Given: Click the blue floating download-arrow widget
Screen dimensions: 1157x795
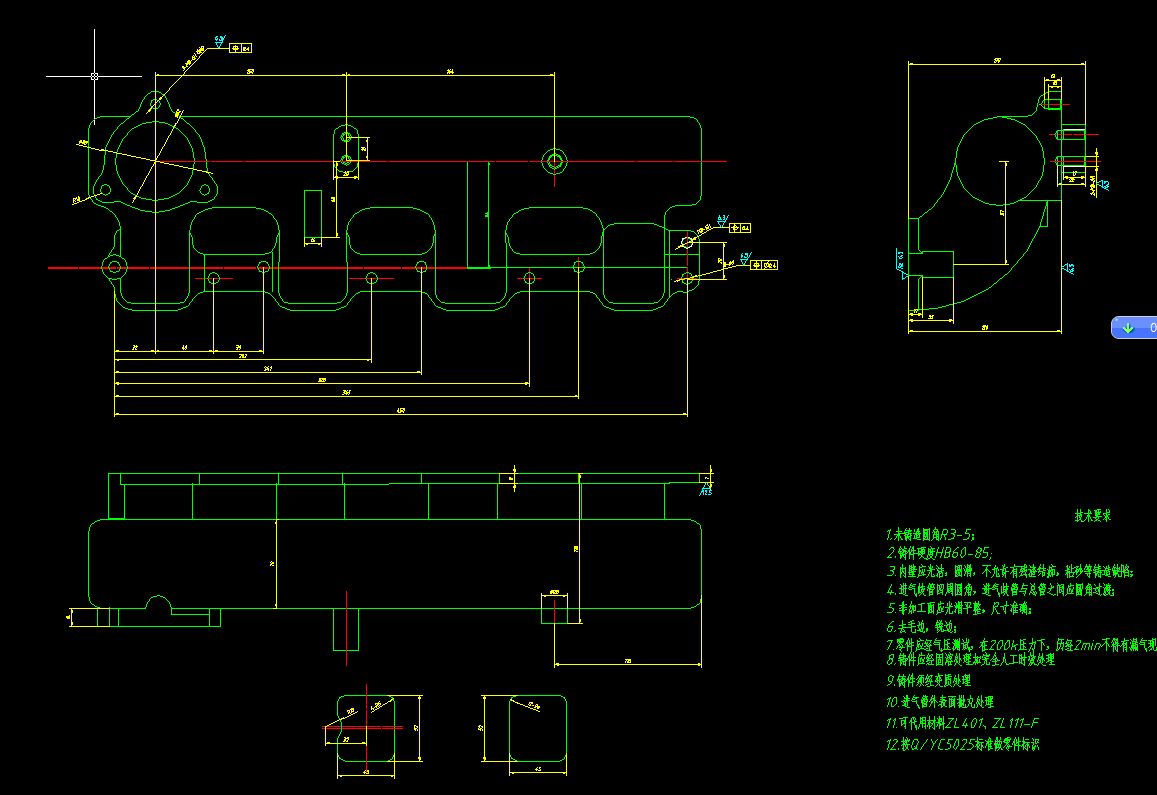Looking at the screenshot, I should [1134, 327].
